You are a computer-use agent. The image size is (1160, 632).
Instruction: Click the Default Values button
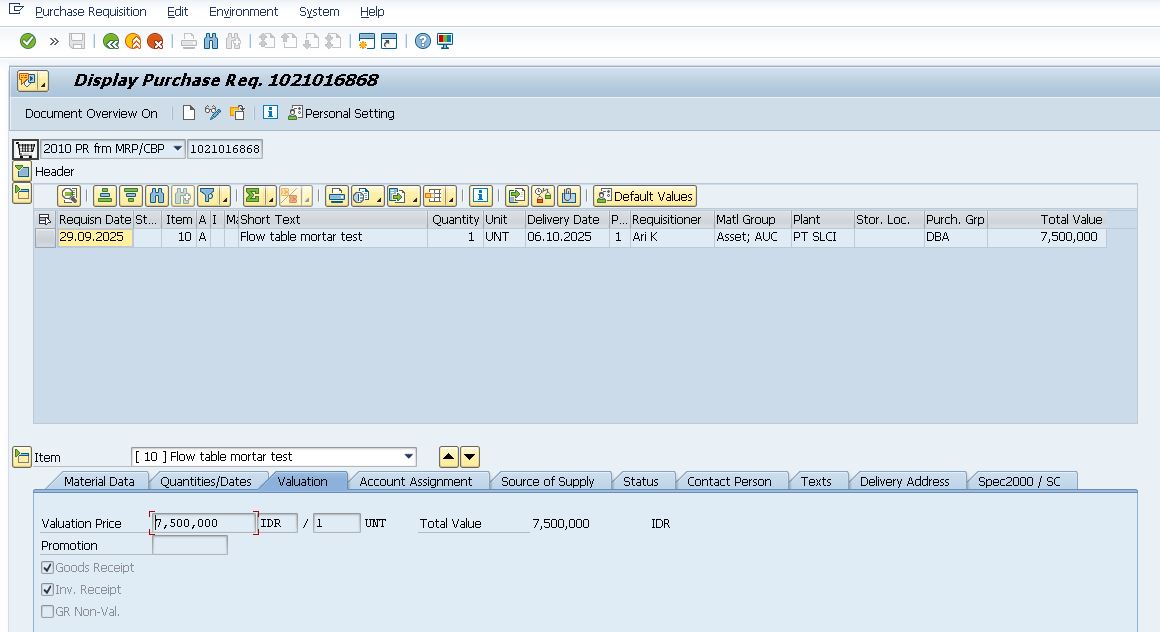[x=644, y=196]
